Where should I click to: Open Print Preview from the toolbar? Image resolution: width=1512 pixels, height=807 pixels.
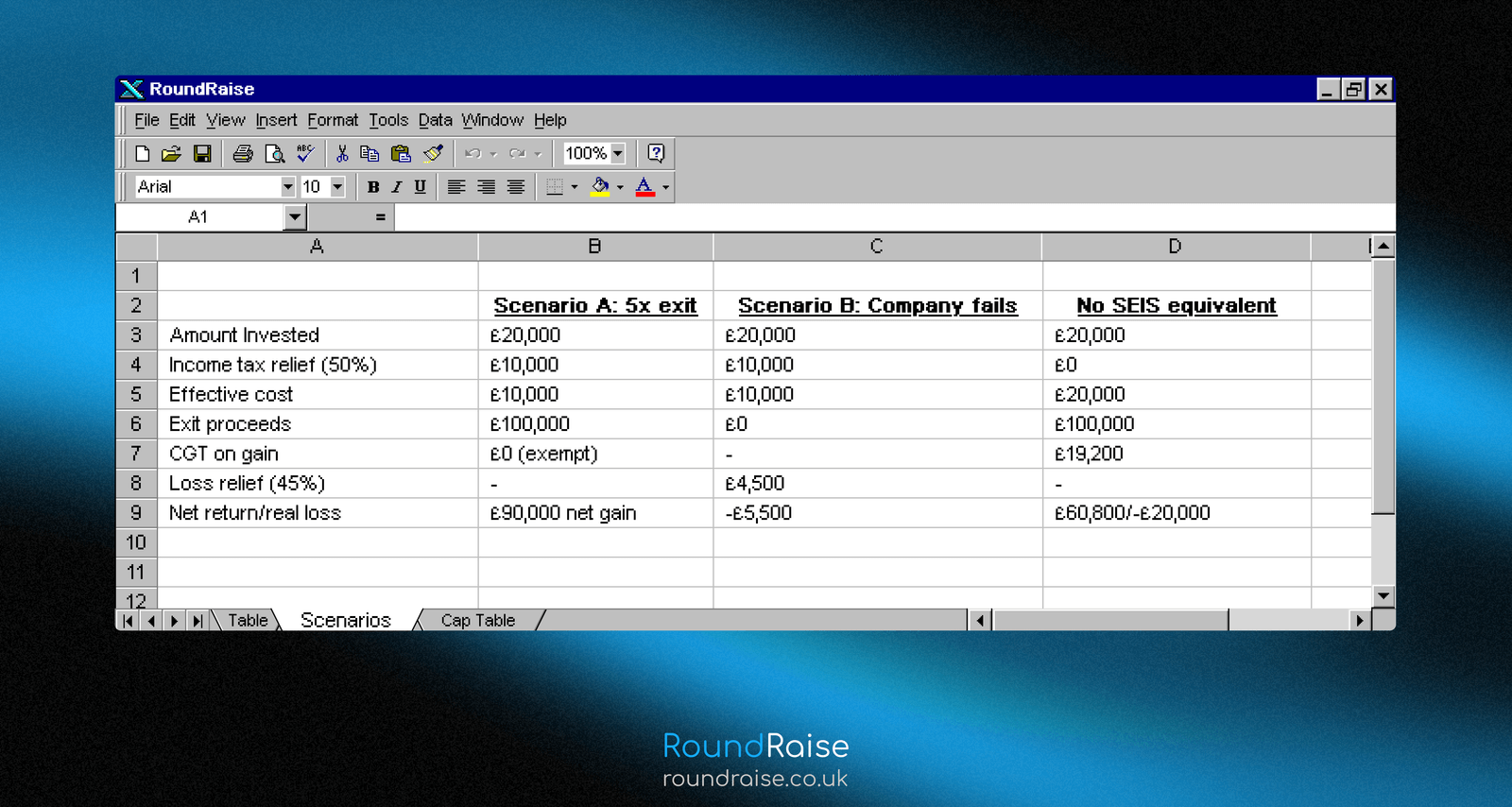pos(274,153)
